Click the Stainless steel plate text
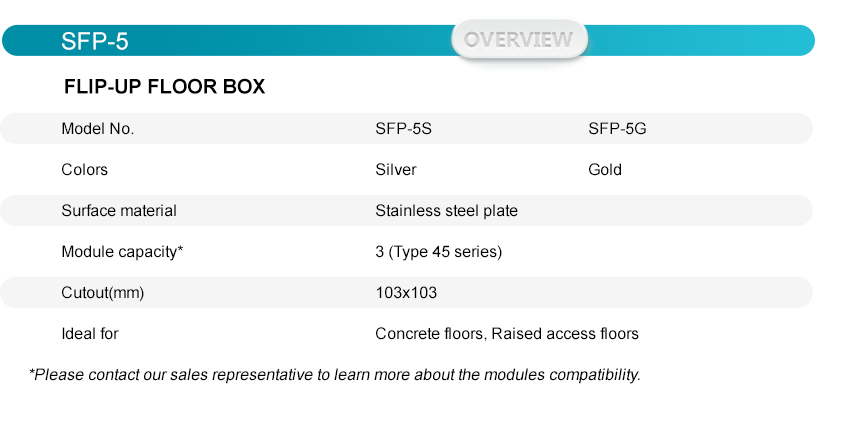 (x=446, y=210)
